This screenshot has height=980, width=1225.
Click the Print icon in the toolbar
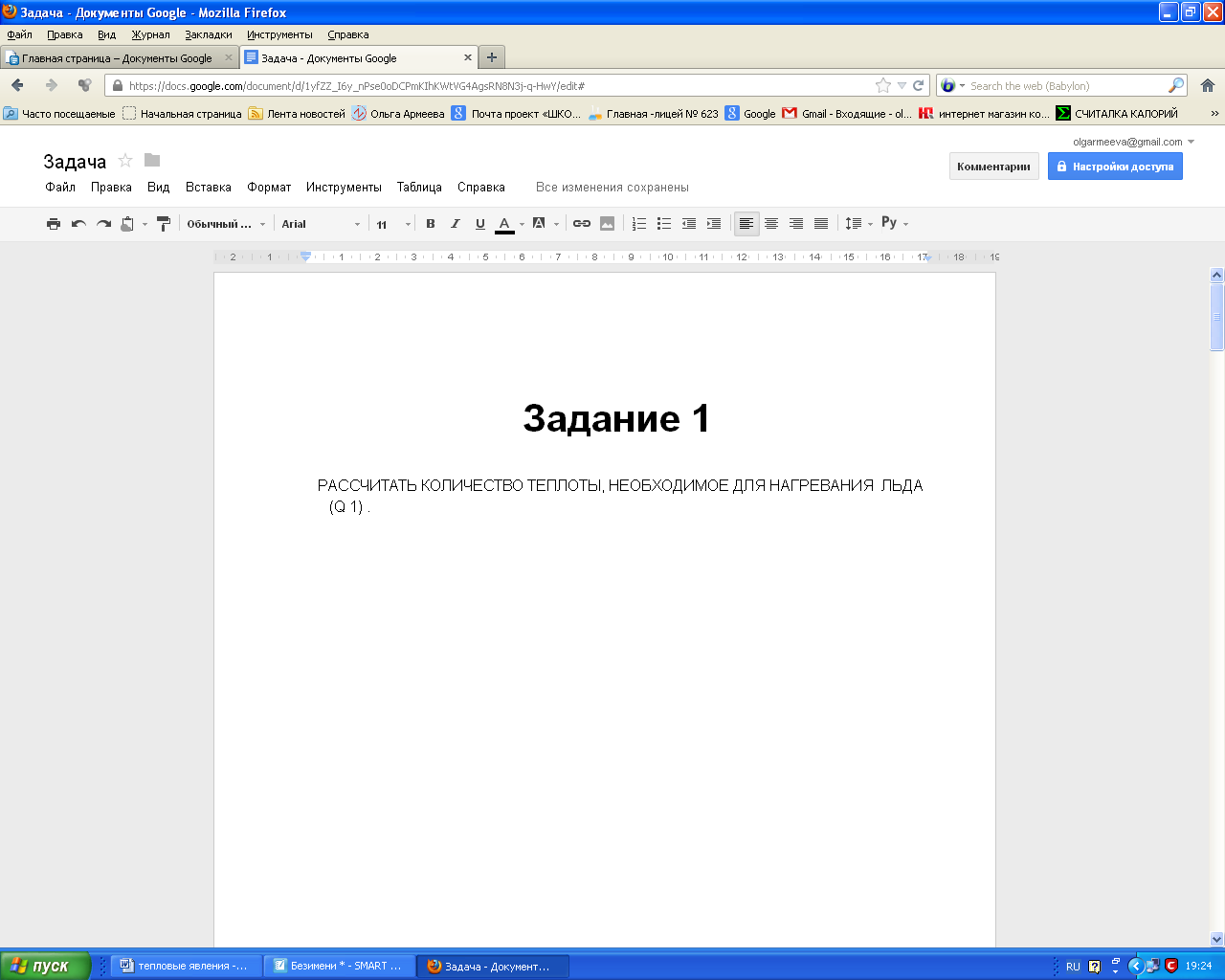[54, 224]
